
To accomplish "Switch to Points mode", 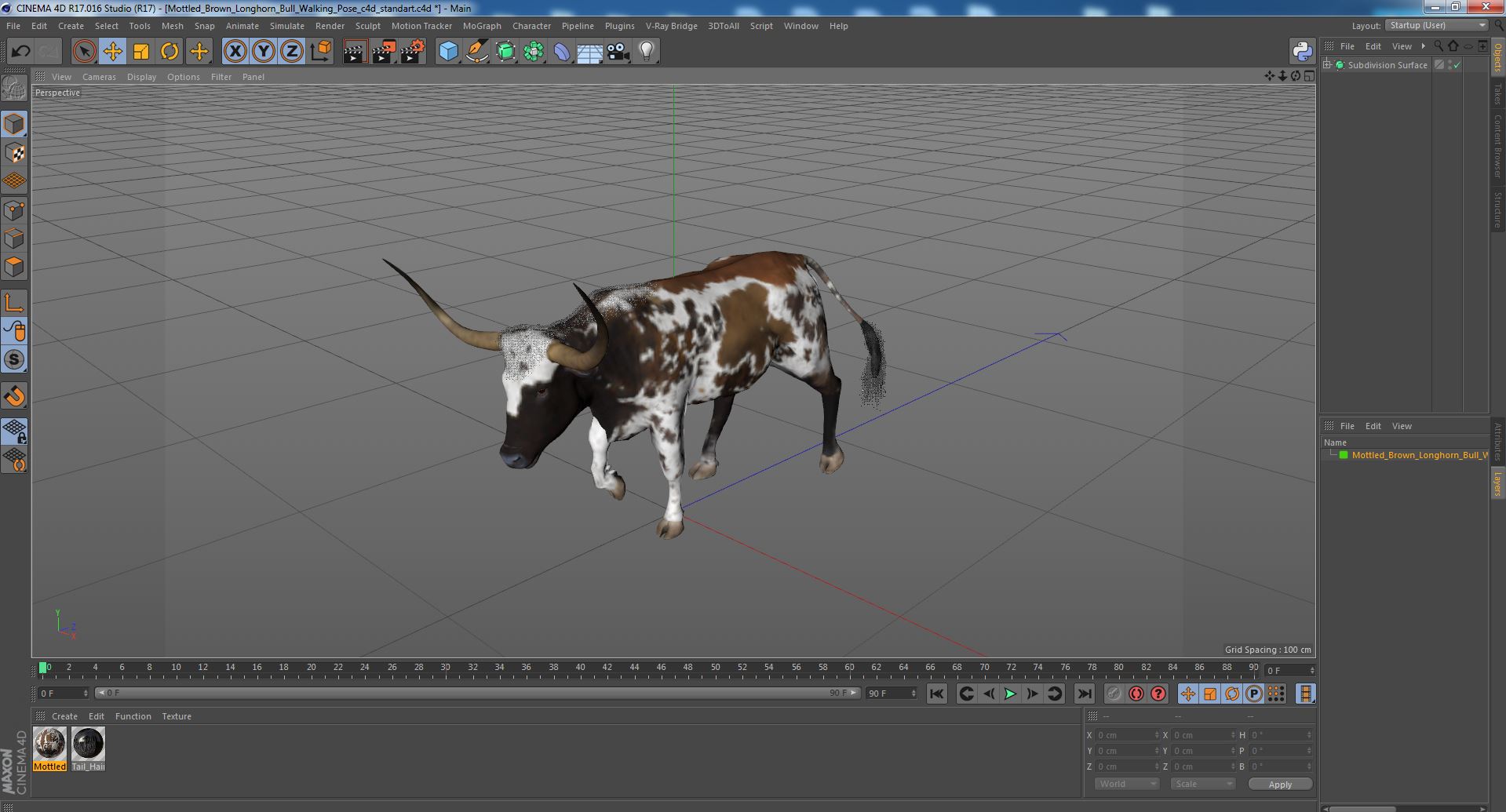I will coord(14,210).
